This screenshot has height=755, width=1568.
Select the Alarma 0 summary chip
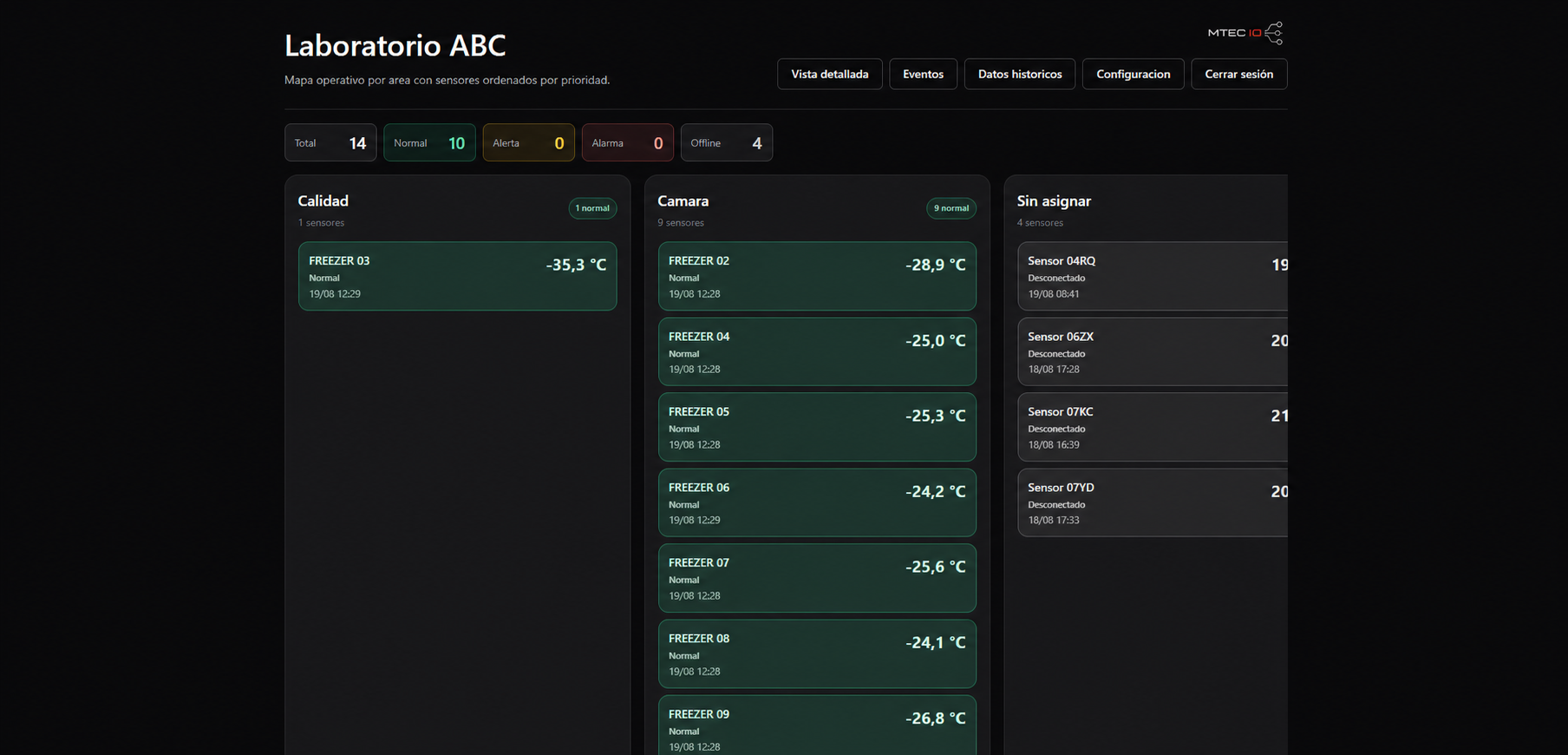628,143
